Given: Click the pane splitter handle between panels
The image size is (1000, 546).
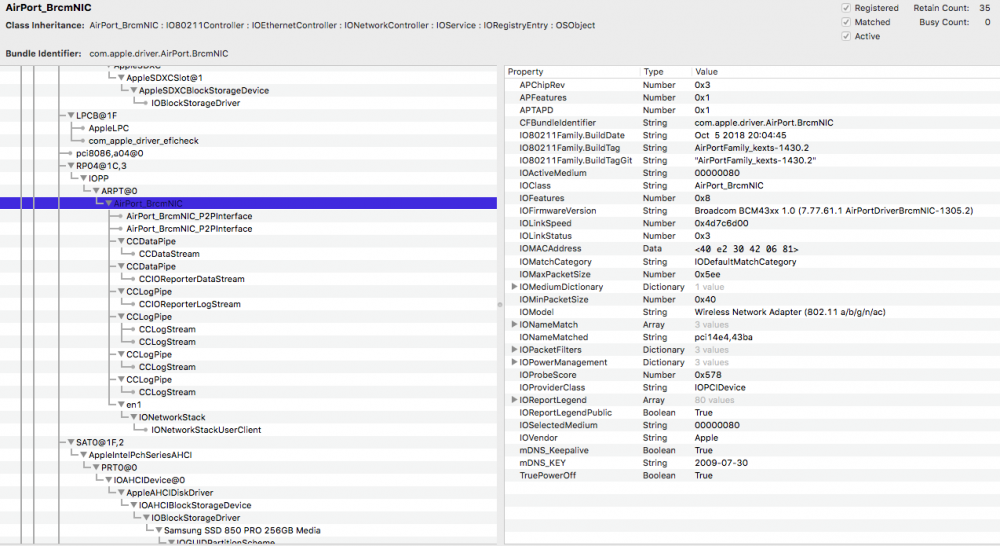Looking at the screenshot, I should click(500, 304).
